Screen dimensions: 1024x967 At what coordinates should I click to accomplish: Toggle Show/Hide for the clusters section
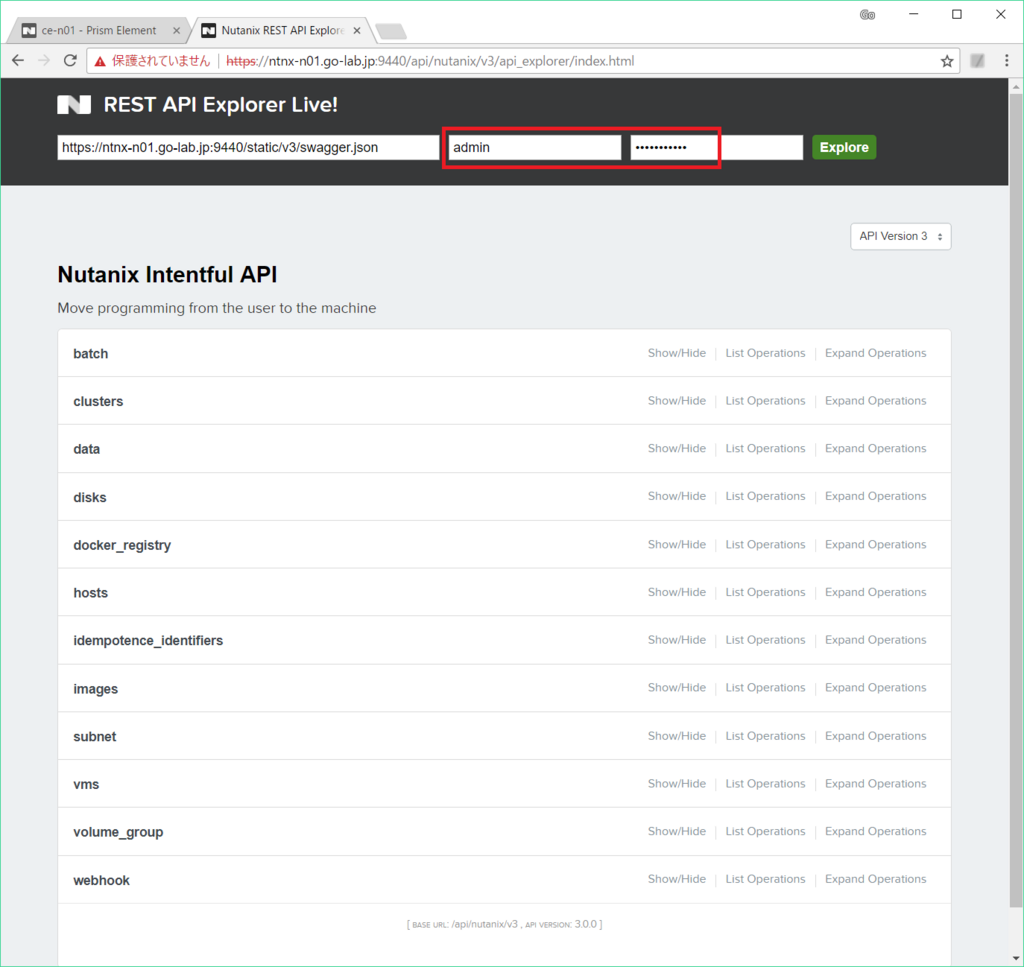(677, 400)
